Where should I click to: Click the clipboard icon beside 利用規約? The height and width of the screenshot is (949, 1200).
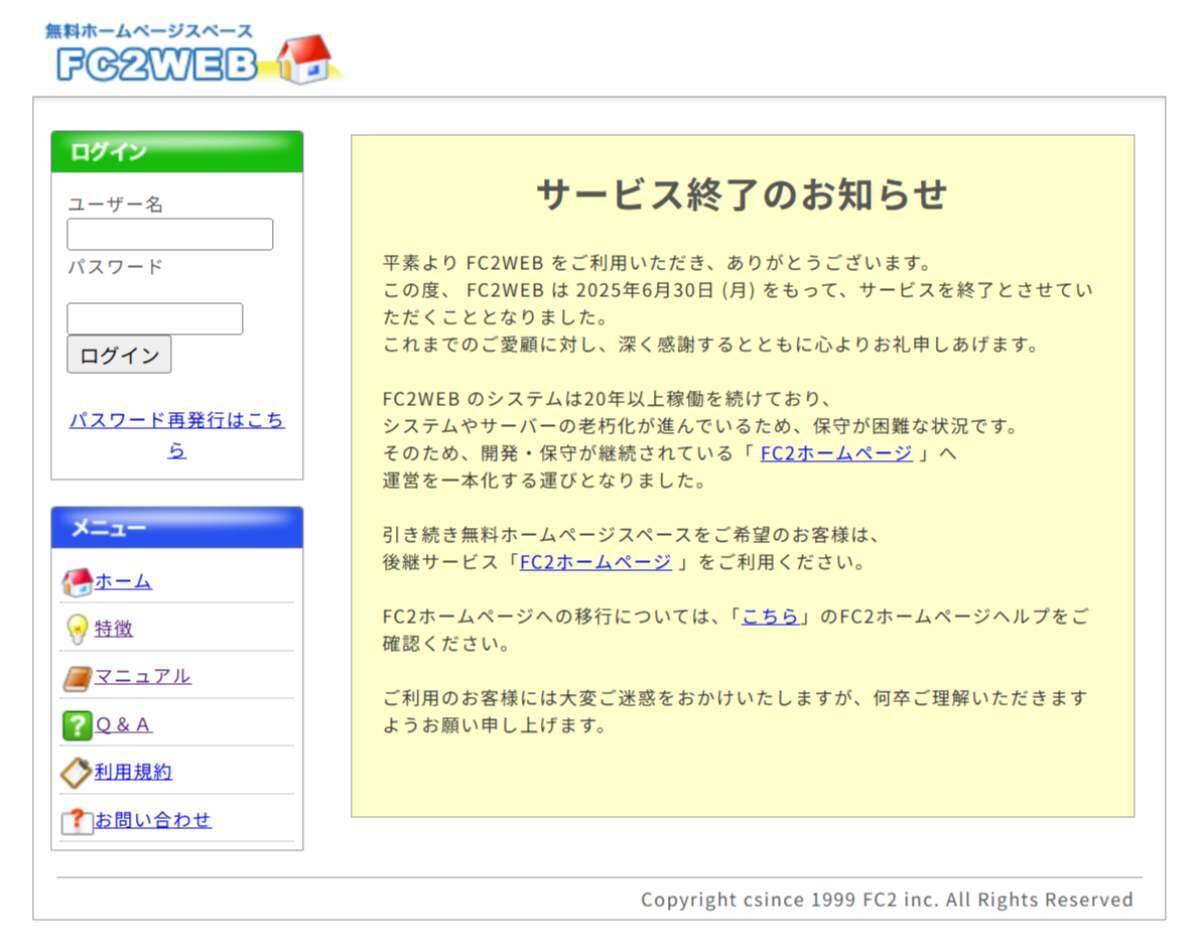pos(76,772)
